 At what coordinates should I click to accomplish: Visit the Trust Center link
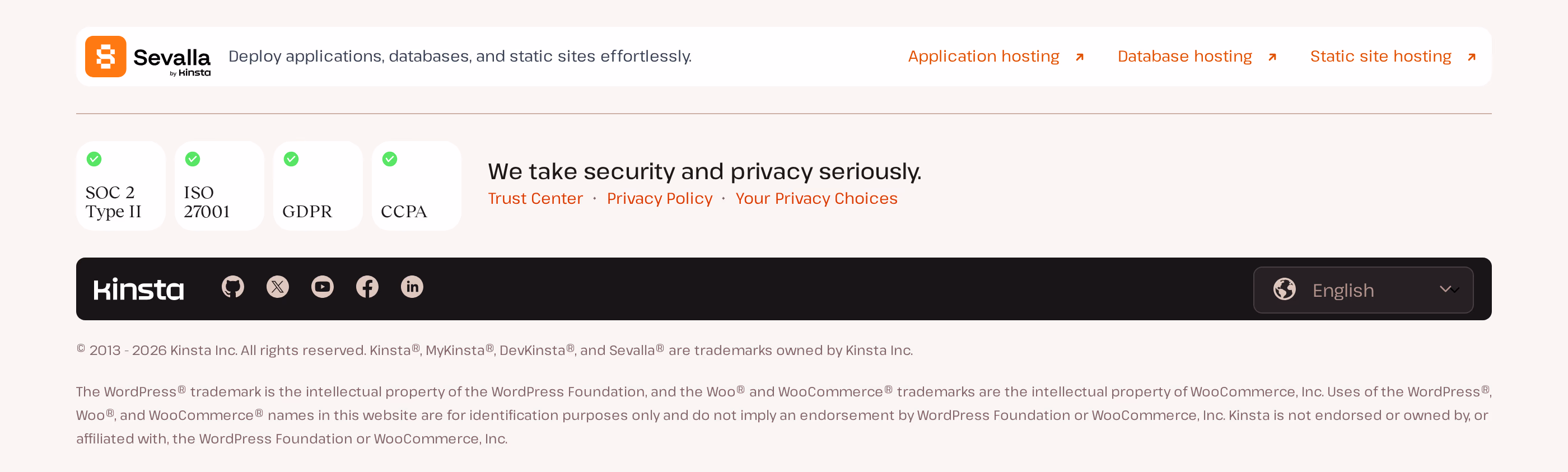coord(535,199)
